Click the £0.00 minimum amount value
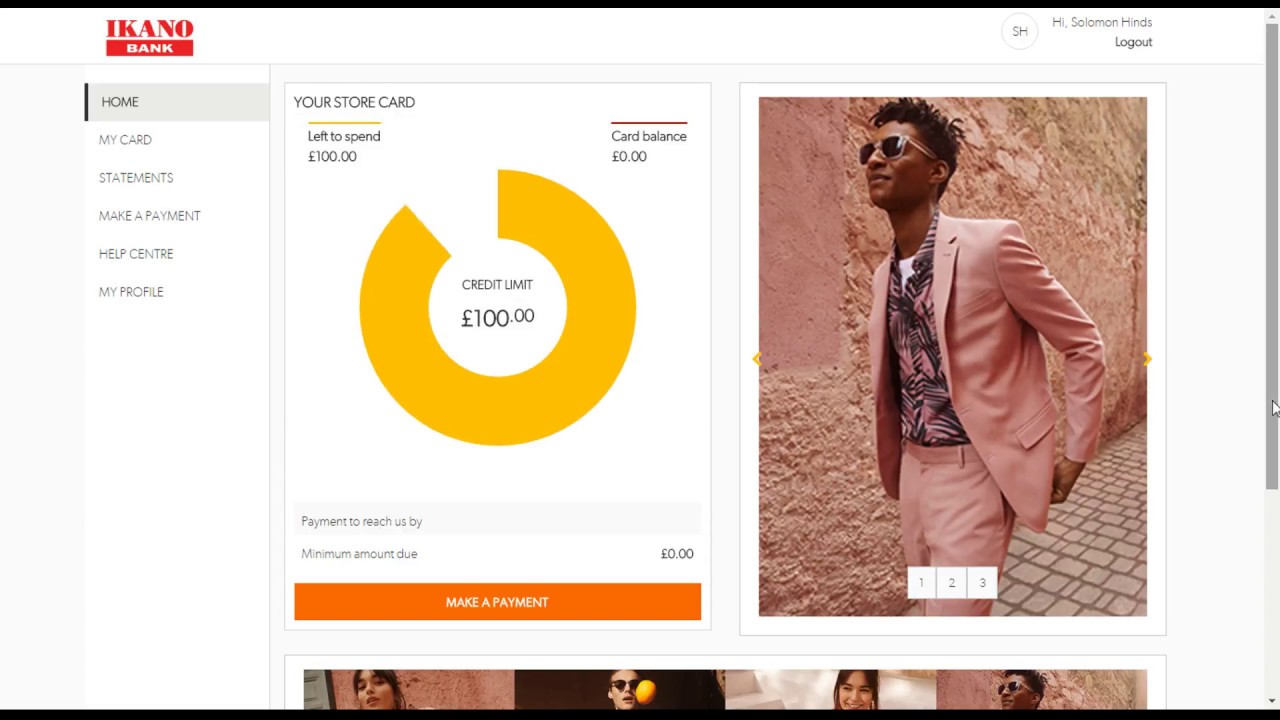The image size is (1280, 720). [677, 554]
